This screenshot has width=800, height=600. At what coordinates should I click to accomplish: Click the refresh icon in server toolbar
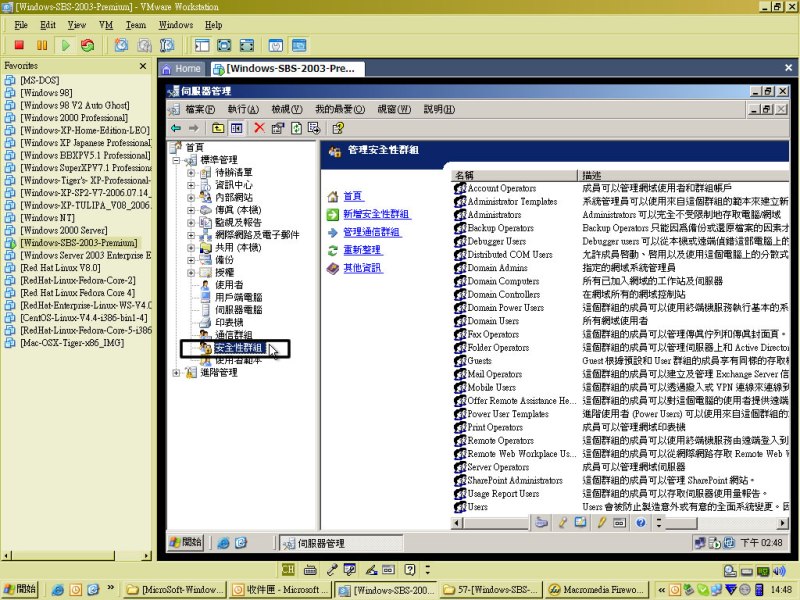point(296,128)
